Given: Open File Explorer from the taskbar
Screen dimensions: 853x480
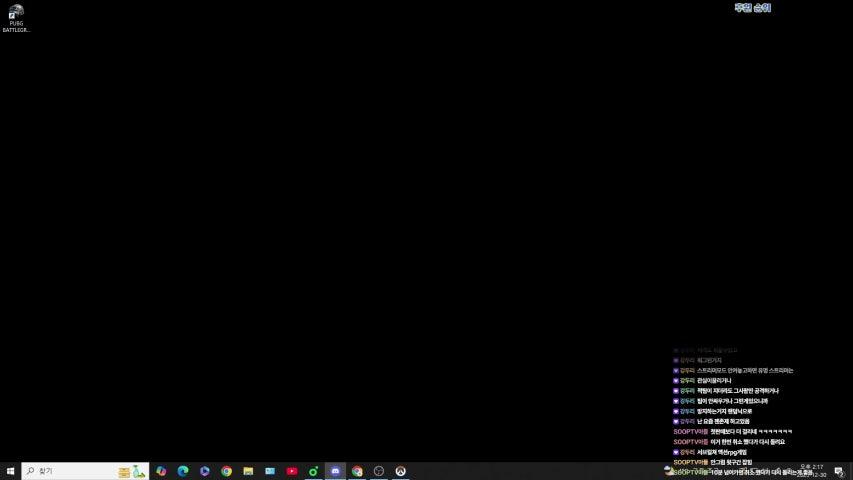Looking at the screenshot, I should click(248, 471).
